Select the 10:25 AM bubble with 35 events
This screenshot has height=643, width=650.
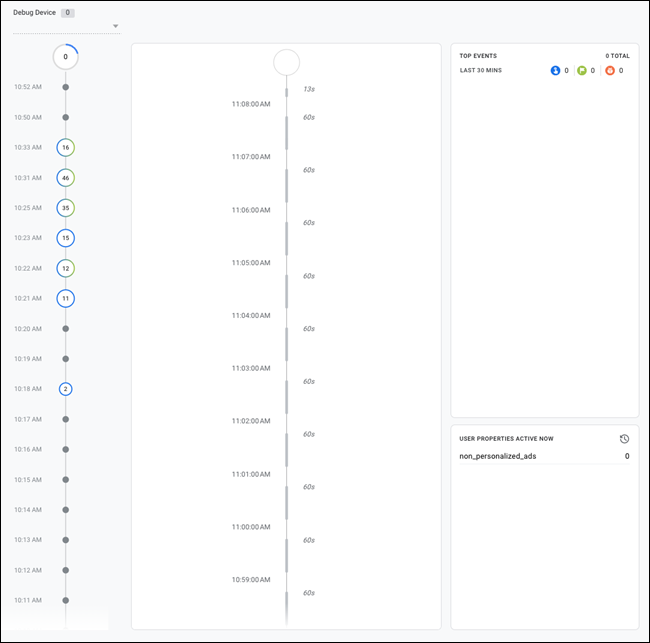click(x=65, y=208)
